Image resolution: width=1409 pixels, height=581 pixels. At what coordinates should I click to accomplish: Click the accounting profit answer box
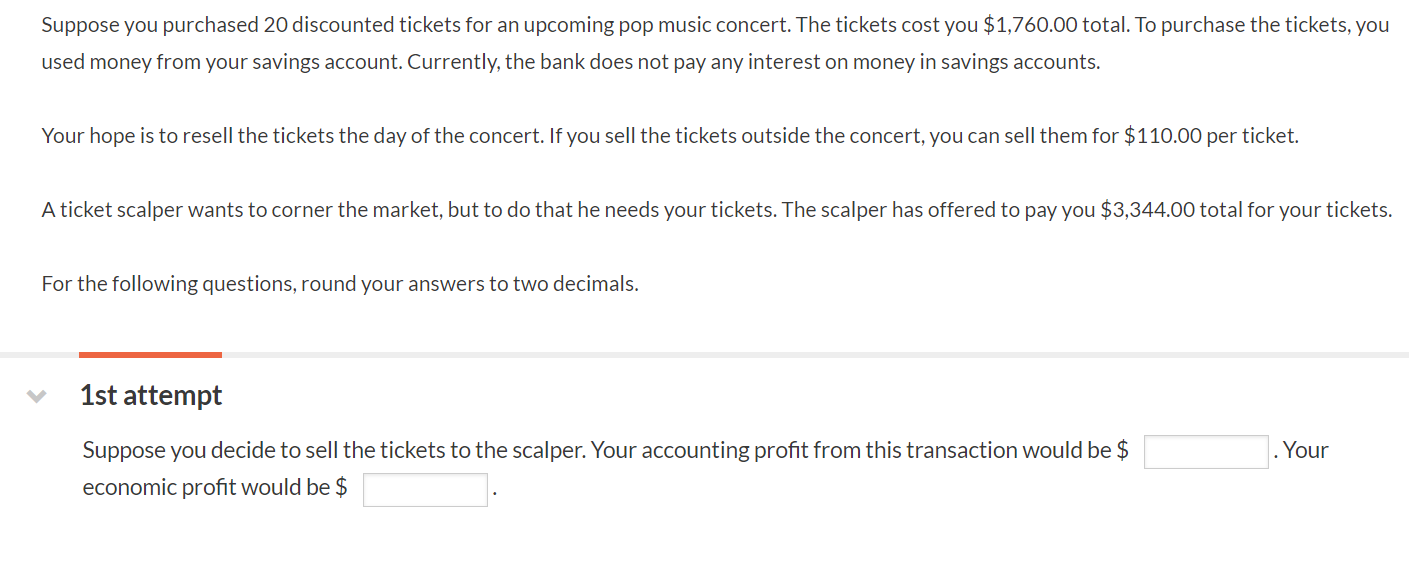[x=1206, y=452]
